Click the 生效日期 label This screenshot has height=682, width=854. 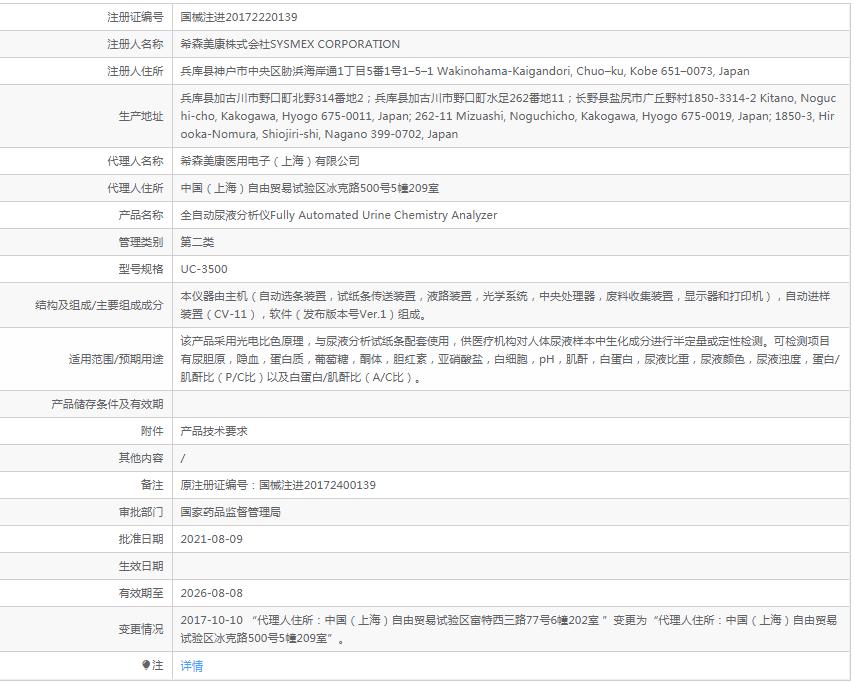point(141,567)
